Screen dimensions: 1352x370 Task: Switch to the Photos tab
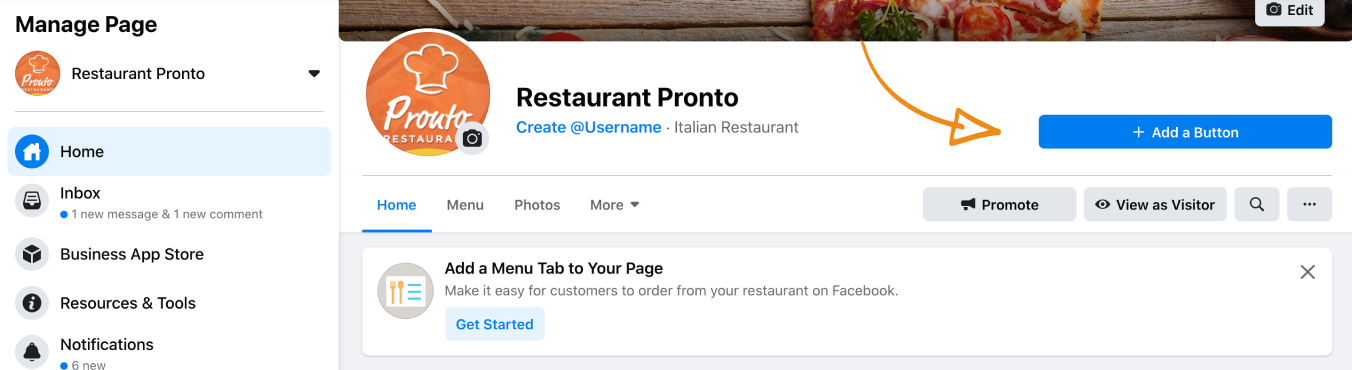[537, 205]
